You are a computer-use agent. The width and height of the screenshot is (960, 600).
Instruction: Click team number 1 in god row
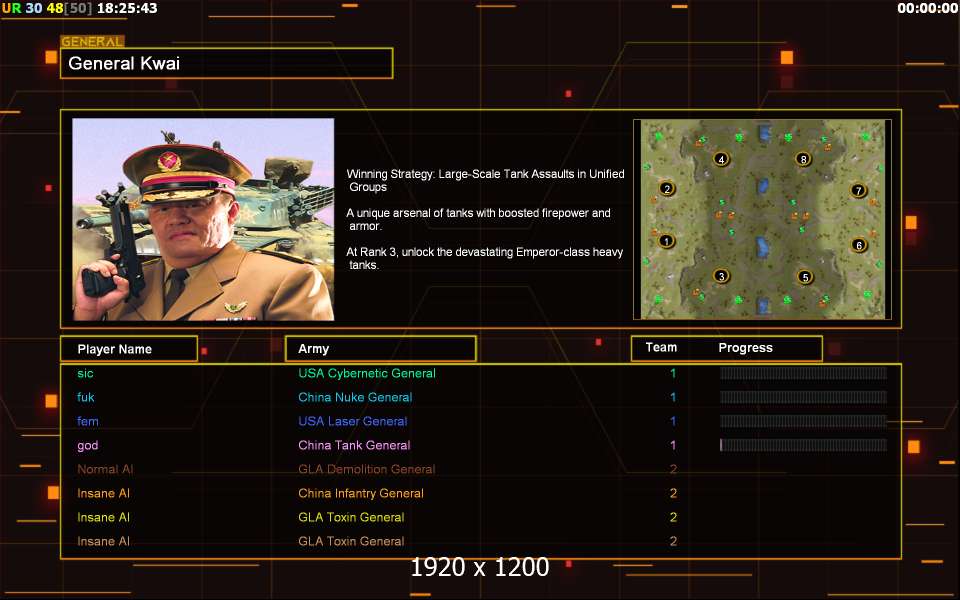(673, 445)
